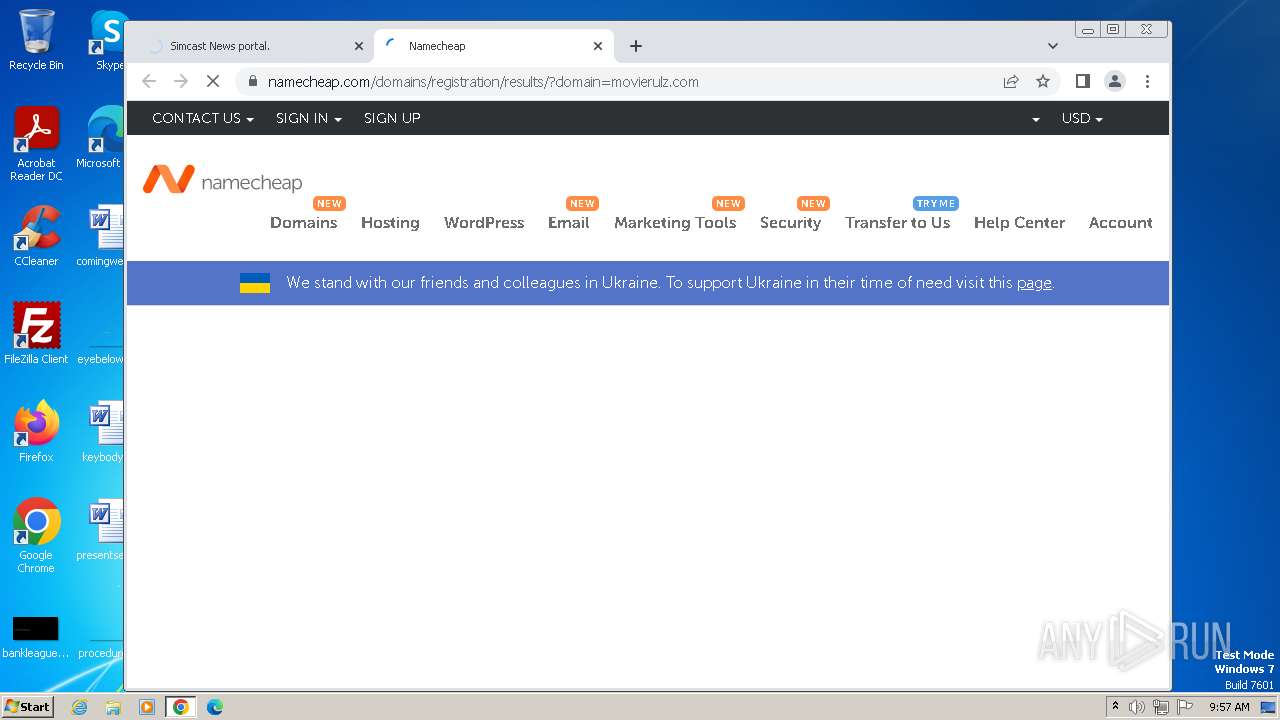Click the taskbar clock showing 9:57 AM
1280x720 pixels.
[1229, 707]
